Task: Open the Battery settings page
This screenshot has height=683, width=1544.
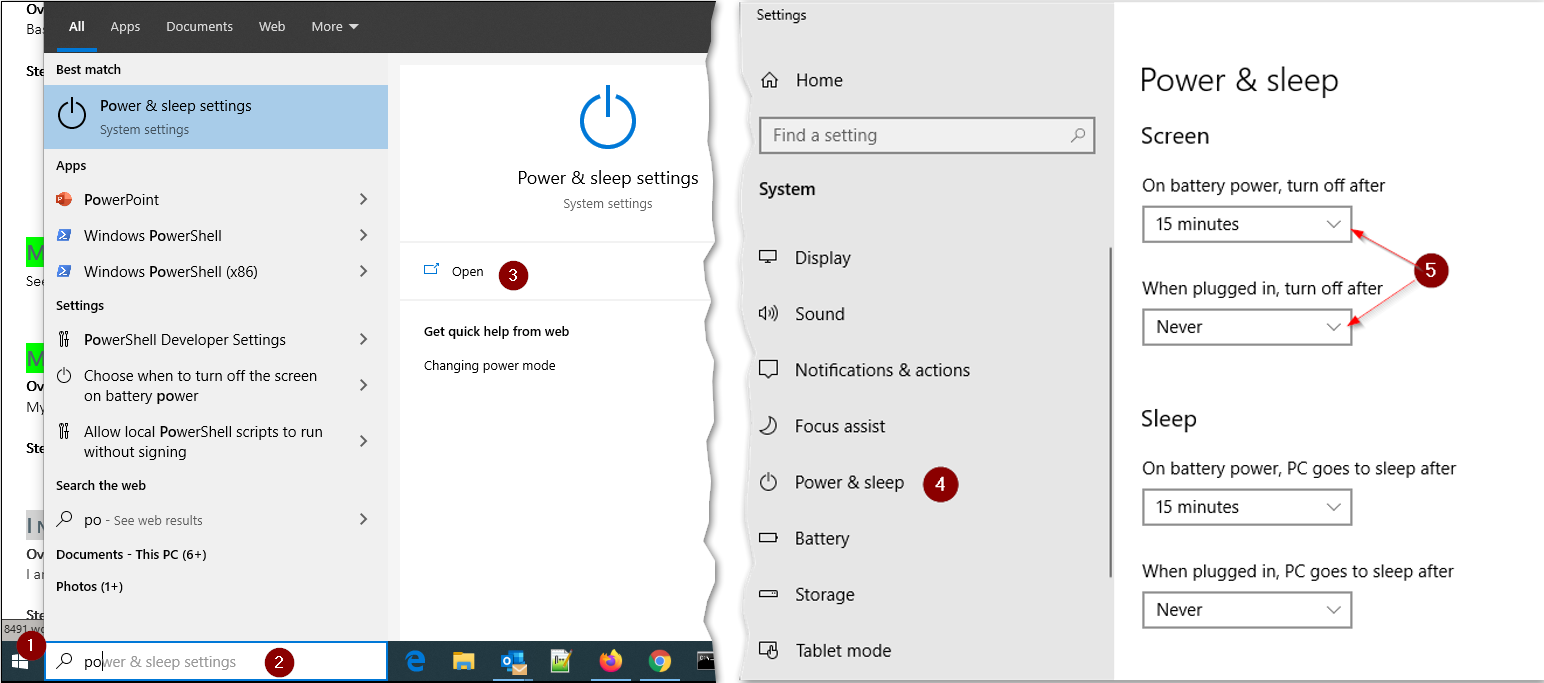Action: coord(821,538)
